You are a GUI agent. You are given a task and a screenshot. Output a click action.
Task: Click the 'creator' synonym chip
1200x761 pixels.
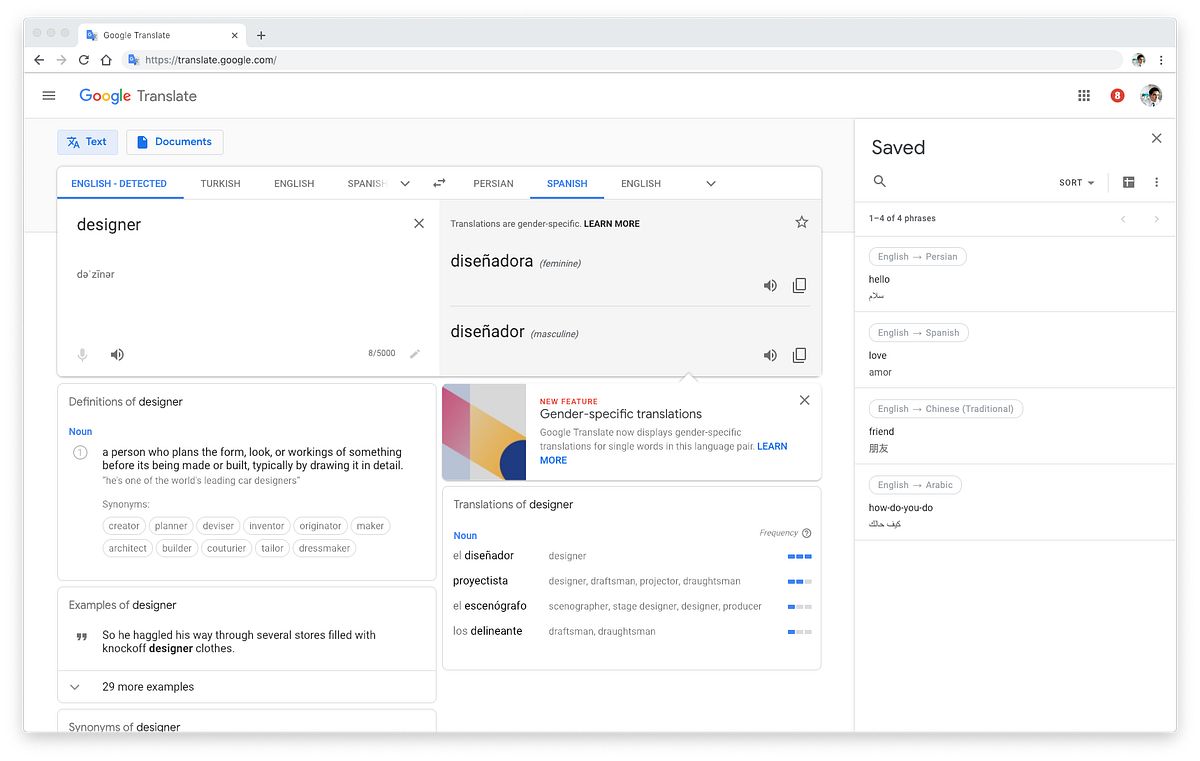pos(124,526)
